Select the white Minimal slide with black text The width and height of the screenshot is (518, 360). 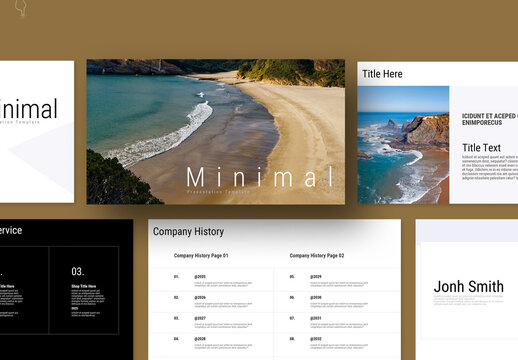pos(37,131)
